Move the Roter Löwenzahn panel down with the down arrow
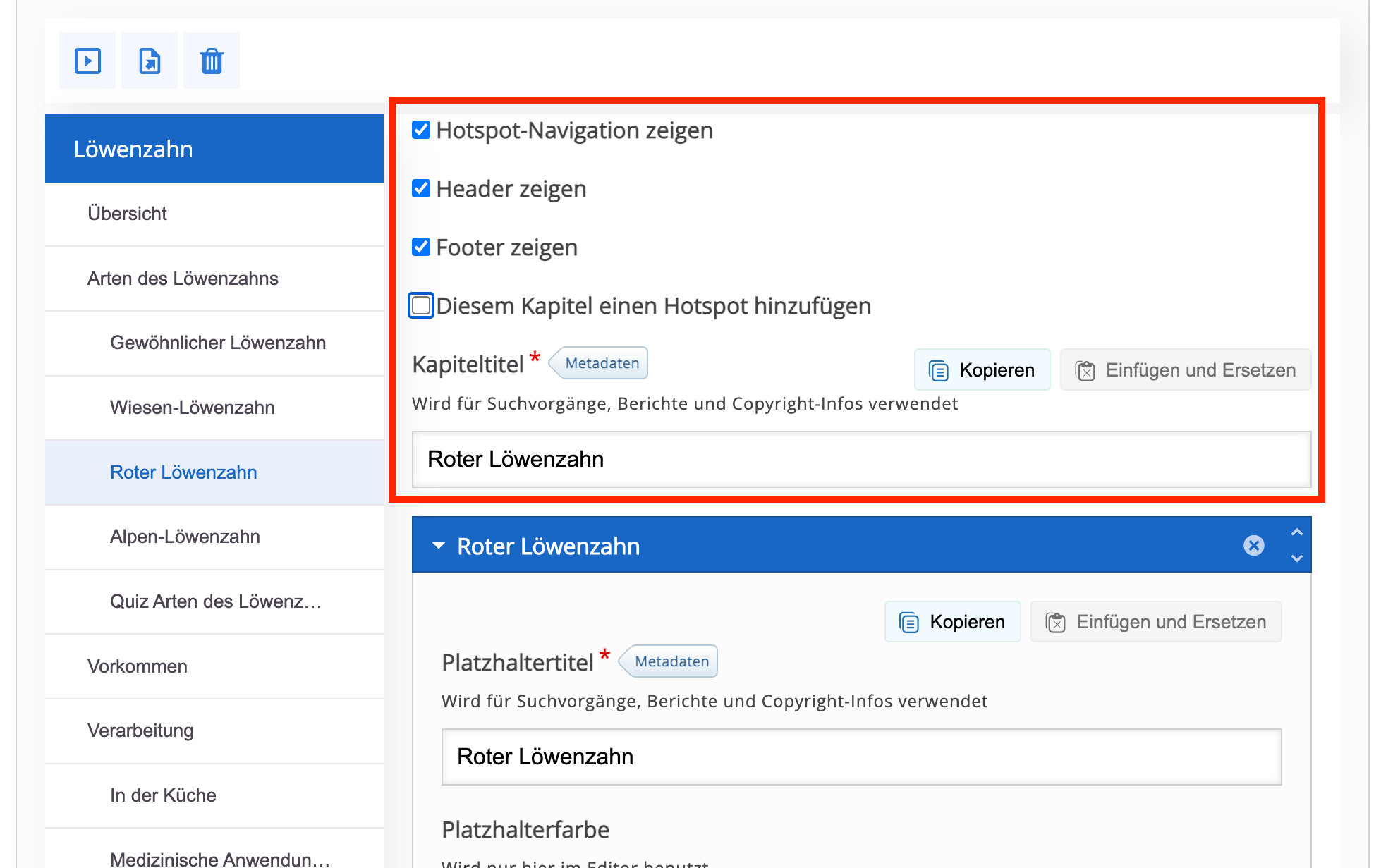1381x868 pixels. pos(1296,558)
